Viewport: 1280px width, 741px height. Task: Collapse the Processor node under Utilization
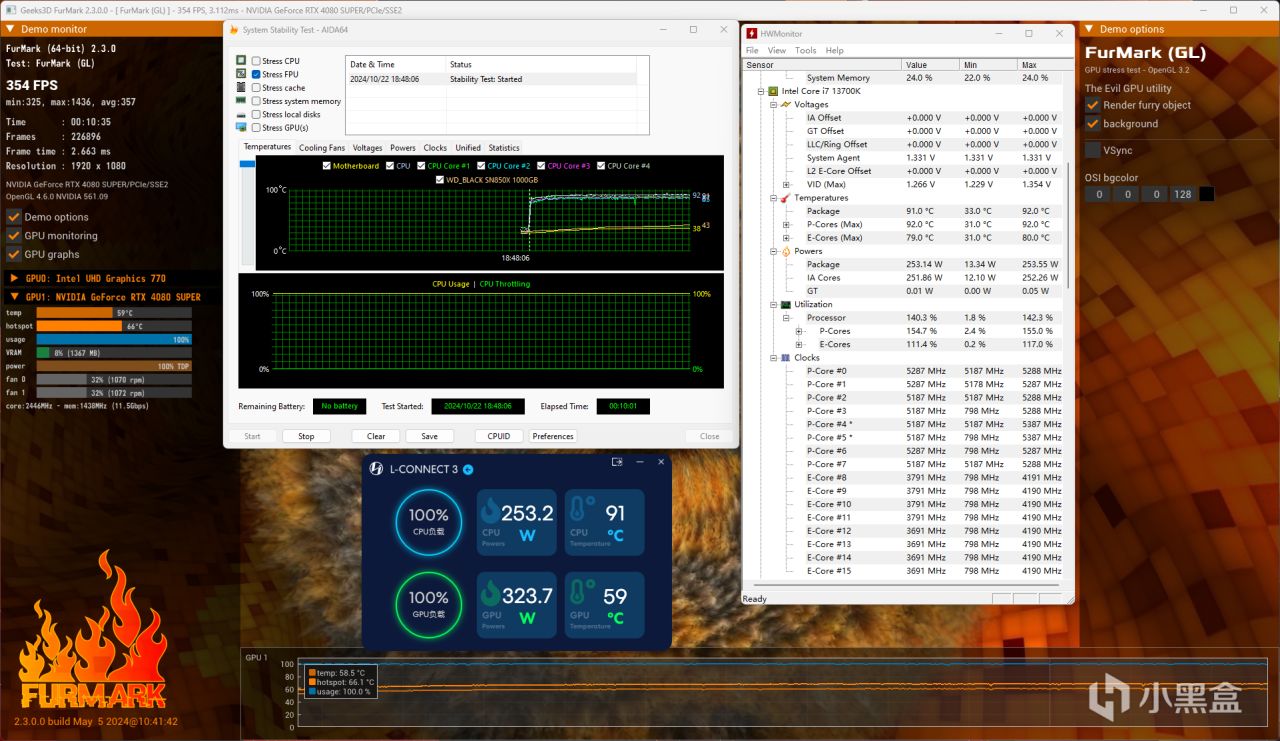[x=786, y=318]
